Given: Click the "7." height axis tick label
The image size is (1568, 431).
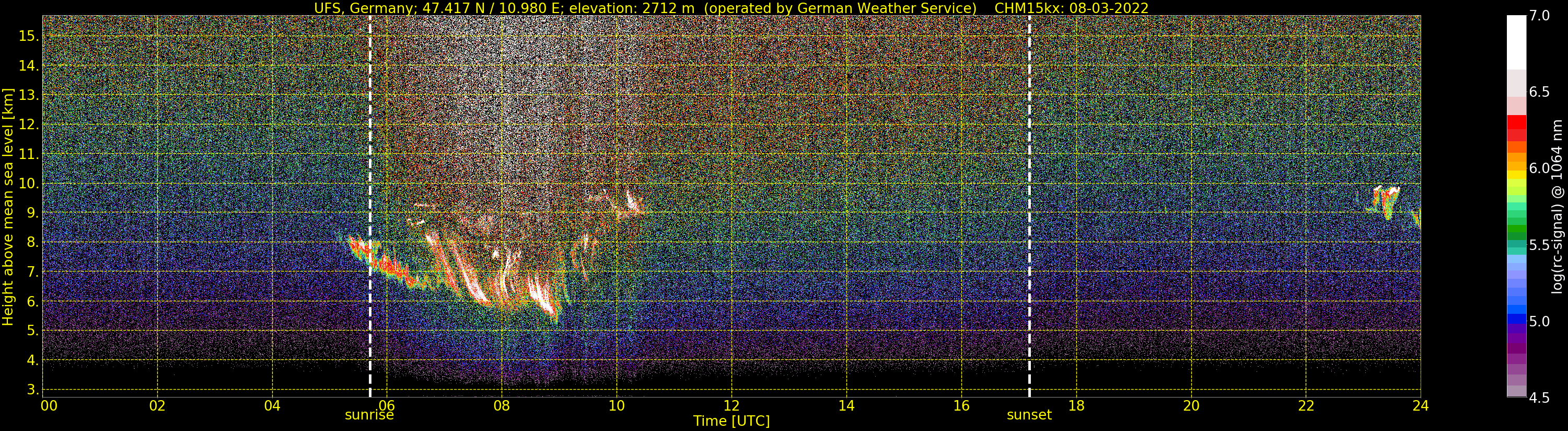Looking at the screenshot, I should tap(33, 272).
